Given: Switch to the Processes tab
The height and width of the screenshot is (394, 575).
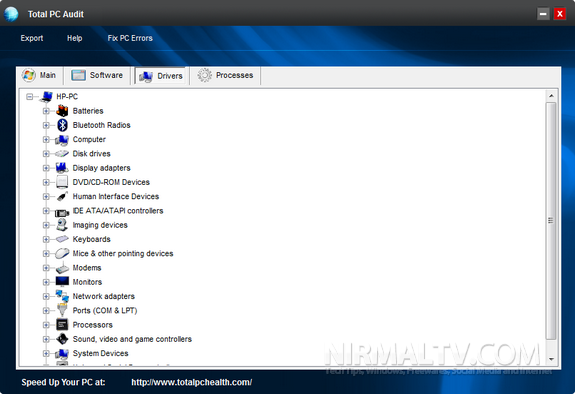Looking at the screenshot, I should (x=226, y=75).
